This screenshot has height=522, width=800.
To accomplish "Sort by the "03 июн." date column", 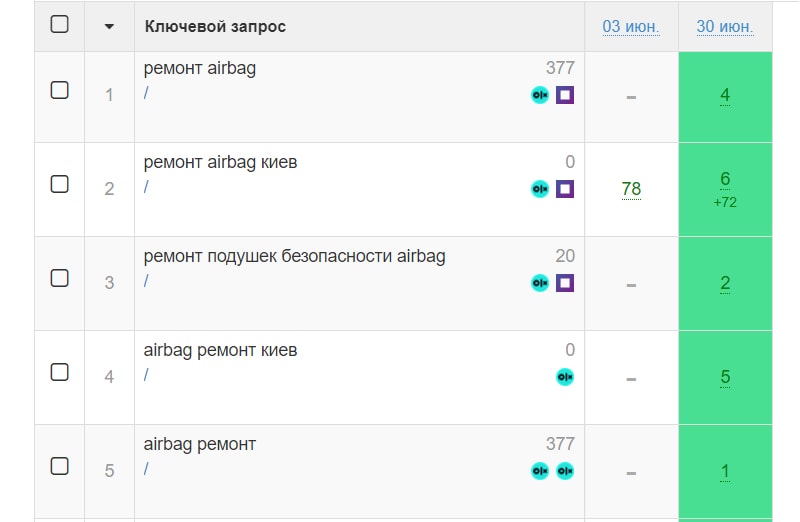I will (x=631, y=26).
